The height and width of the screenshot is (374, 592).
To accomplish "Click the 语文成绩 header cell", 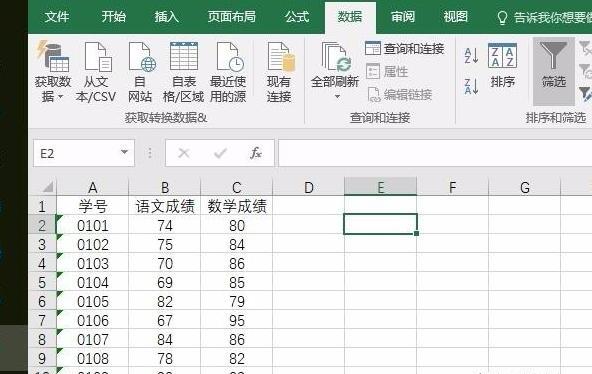I will tap(165, 206).
